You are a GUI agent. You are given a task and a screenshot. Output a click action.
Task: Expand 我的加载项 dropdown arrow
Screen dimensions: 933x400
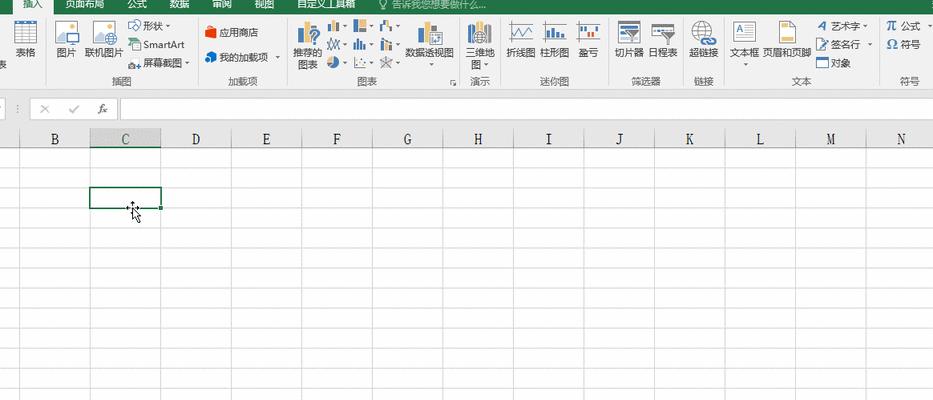click(x=277, y=58)
